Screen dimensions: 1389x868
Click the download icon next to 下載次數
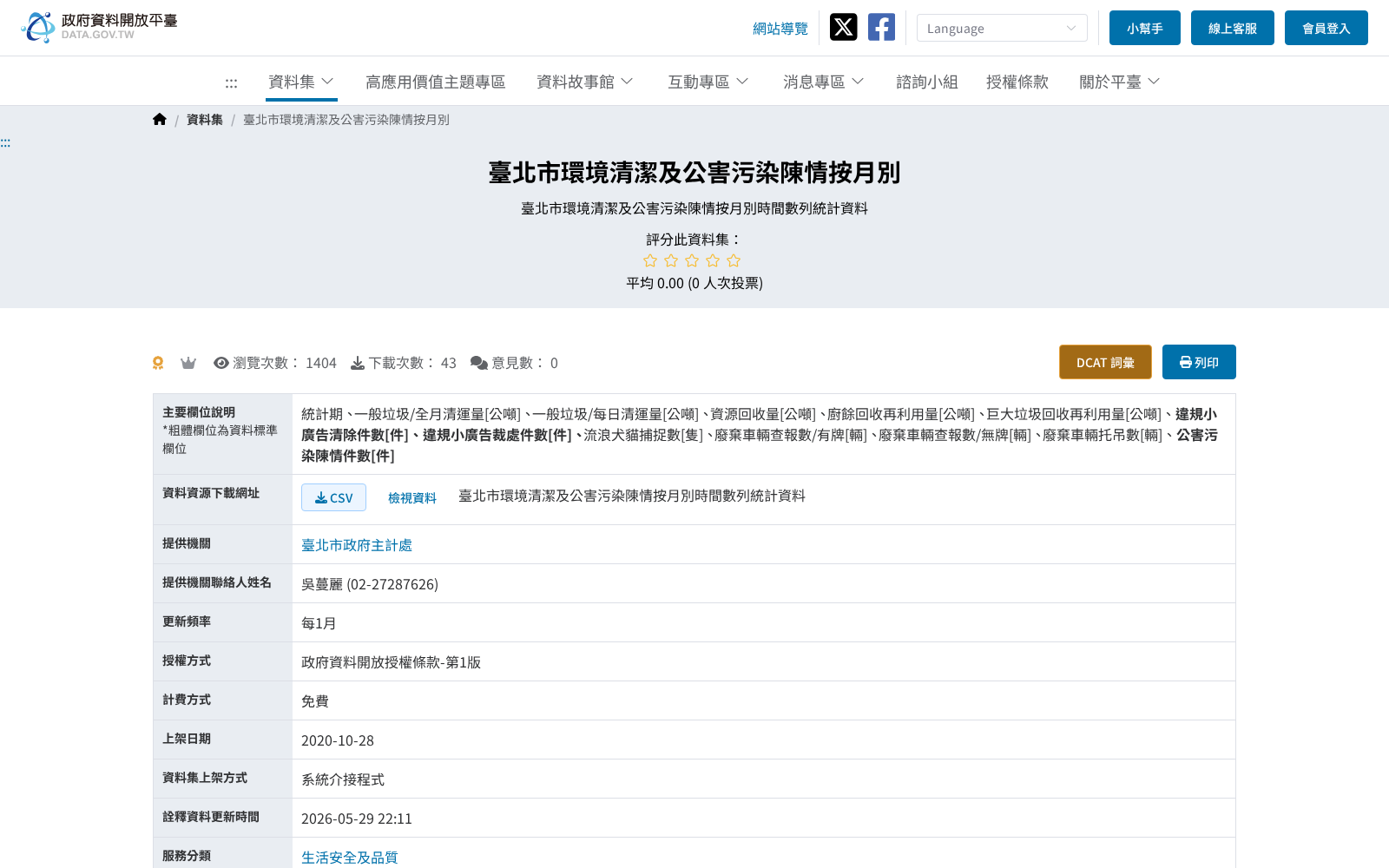tap(358, 363)
